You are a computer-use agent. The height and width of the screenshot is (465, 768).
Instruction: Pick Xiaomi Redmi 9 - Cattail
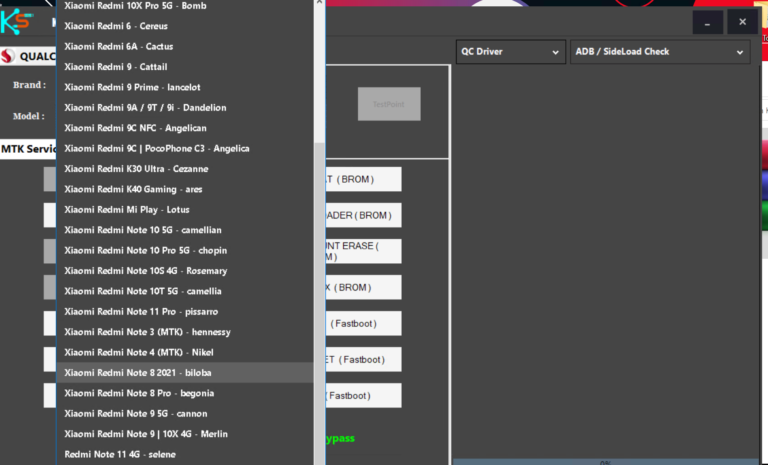tap(185, 67)
